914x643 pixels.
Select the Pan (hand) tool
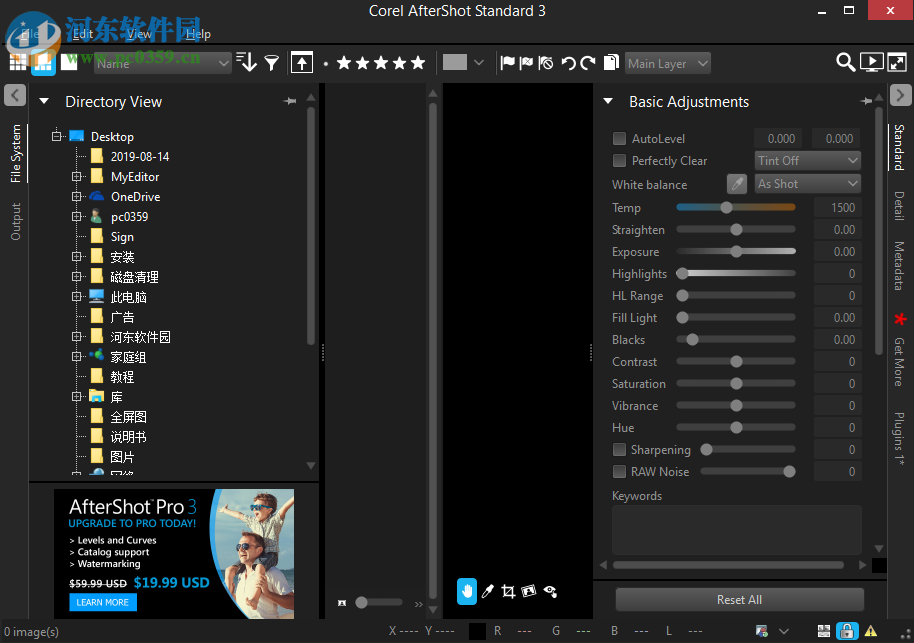(467, 591)
